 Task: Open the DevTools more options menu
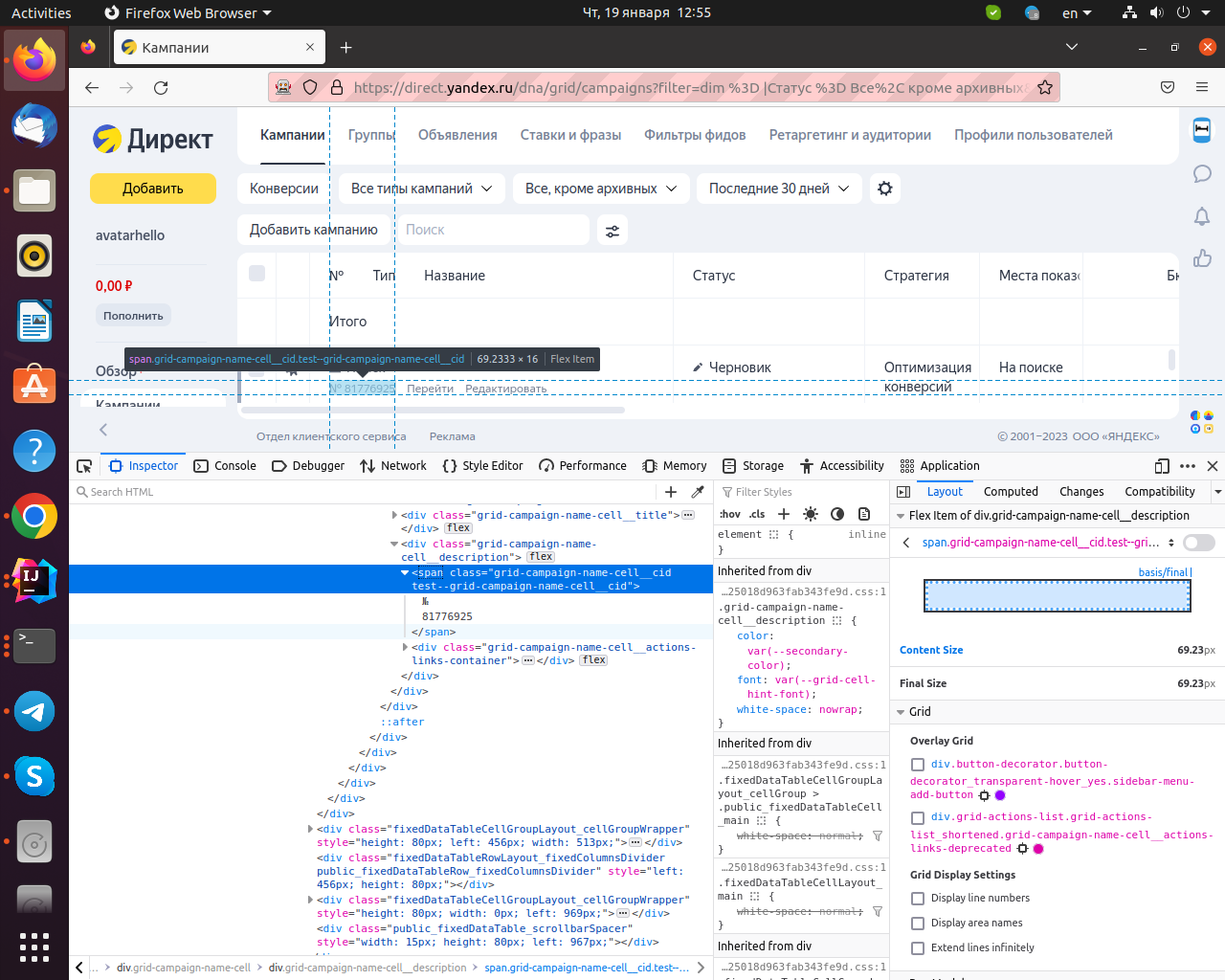[1188, 466]
